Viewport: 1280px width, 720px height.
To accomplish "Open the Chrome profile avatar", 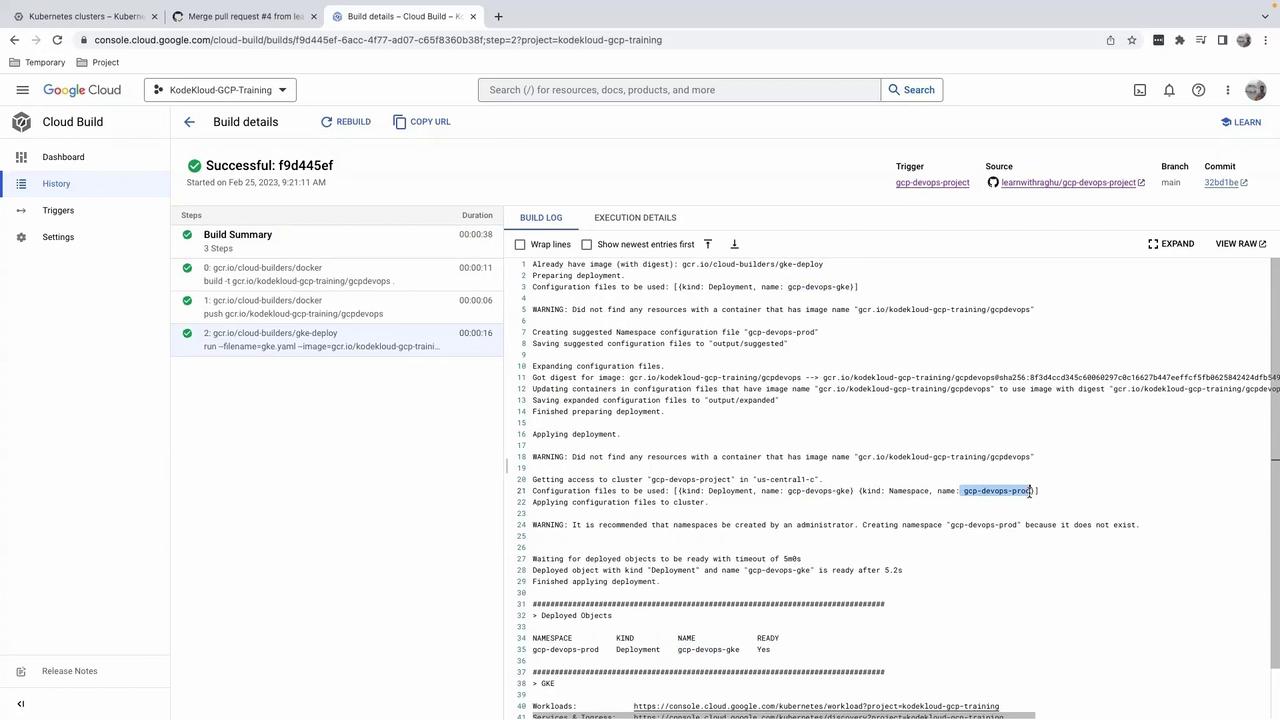I will (1244, 40).
